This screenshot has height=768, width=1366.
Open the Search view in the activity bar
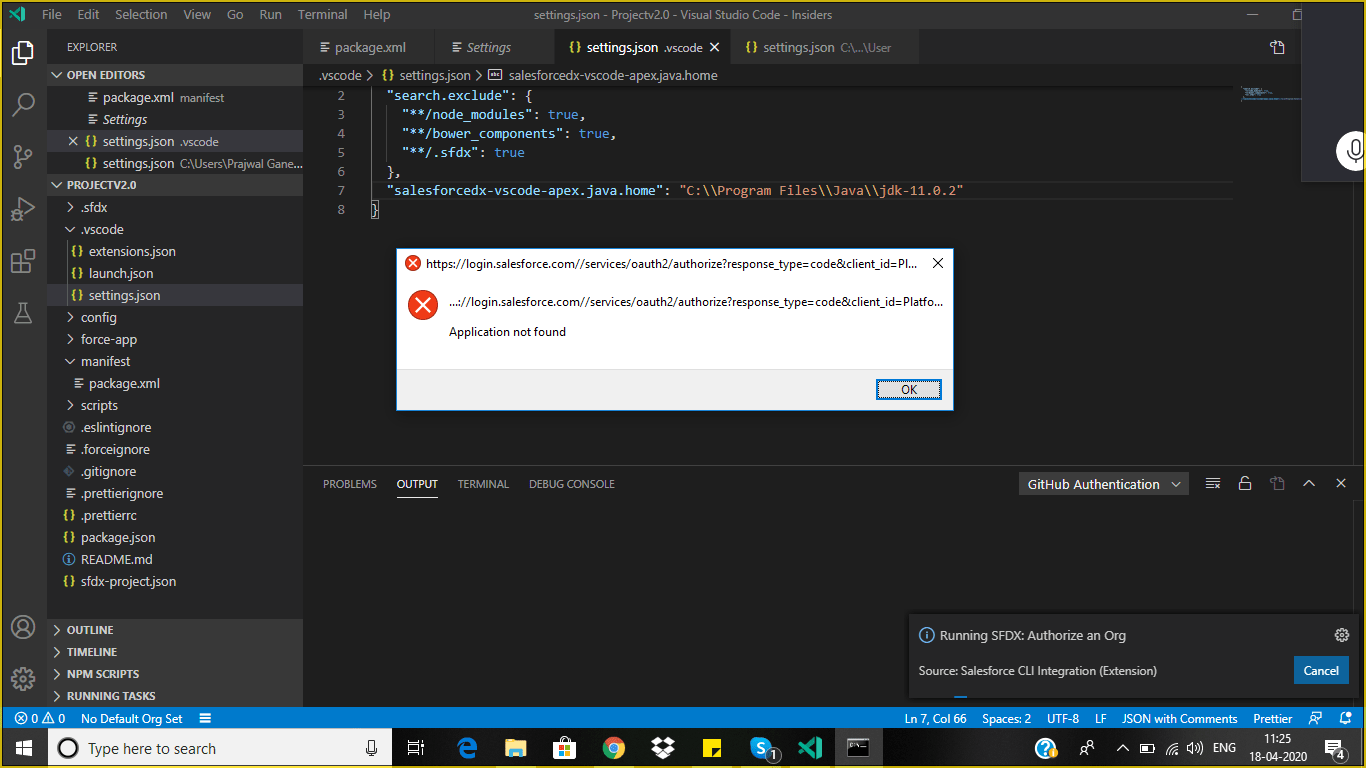pyautogui.click(x=23, y=103)
